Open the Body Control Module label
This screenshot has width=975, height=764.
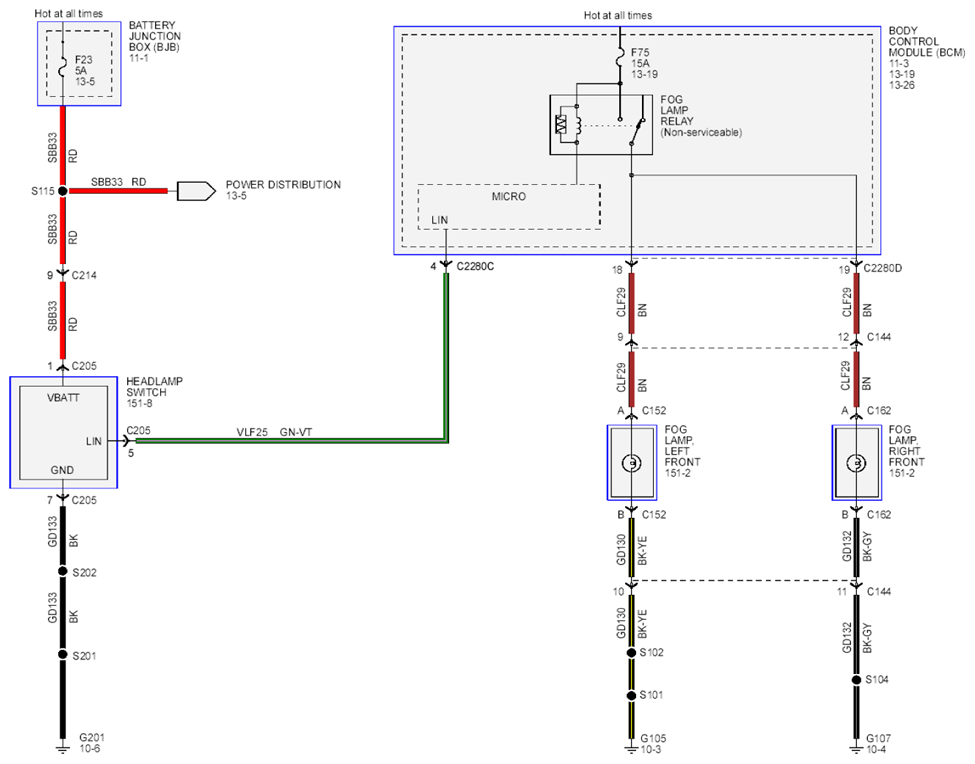926,42
